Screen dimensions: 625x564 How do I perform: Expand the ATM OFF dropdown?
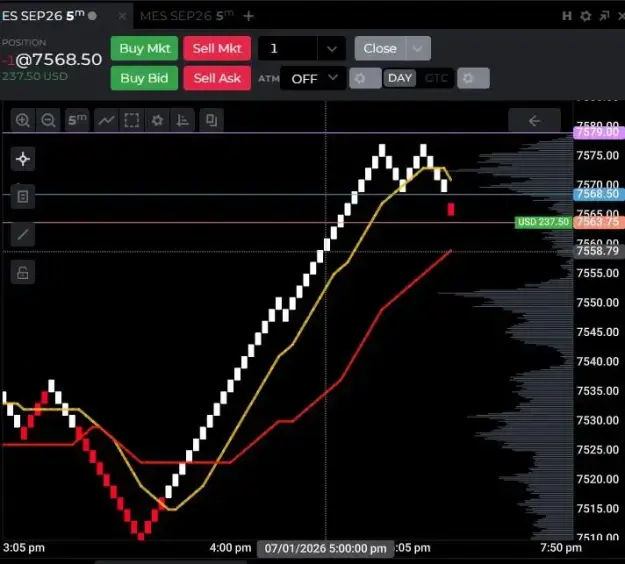(313, 79)
